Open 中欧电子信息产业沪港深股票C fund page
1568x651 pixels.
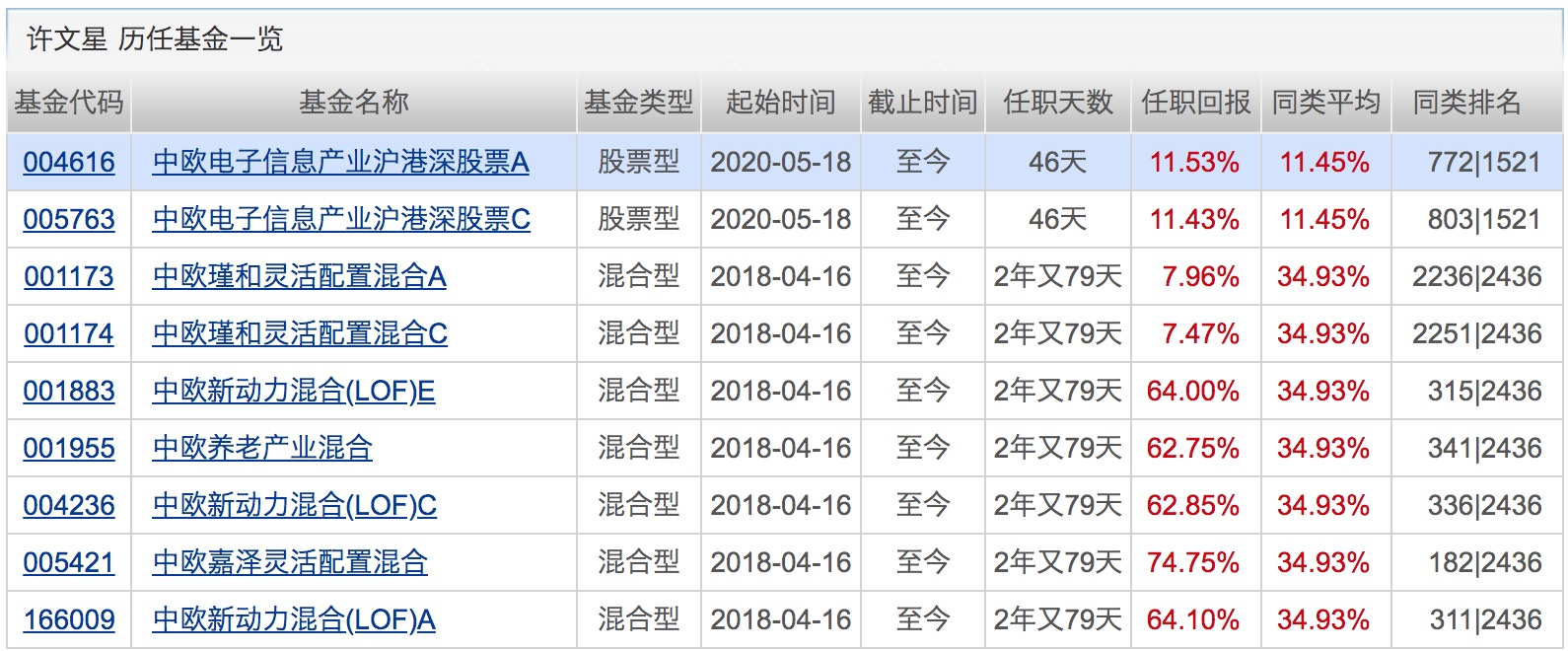341,219
